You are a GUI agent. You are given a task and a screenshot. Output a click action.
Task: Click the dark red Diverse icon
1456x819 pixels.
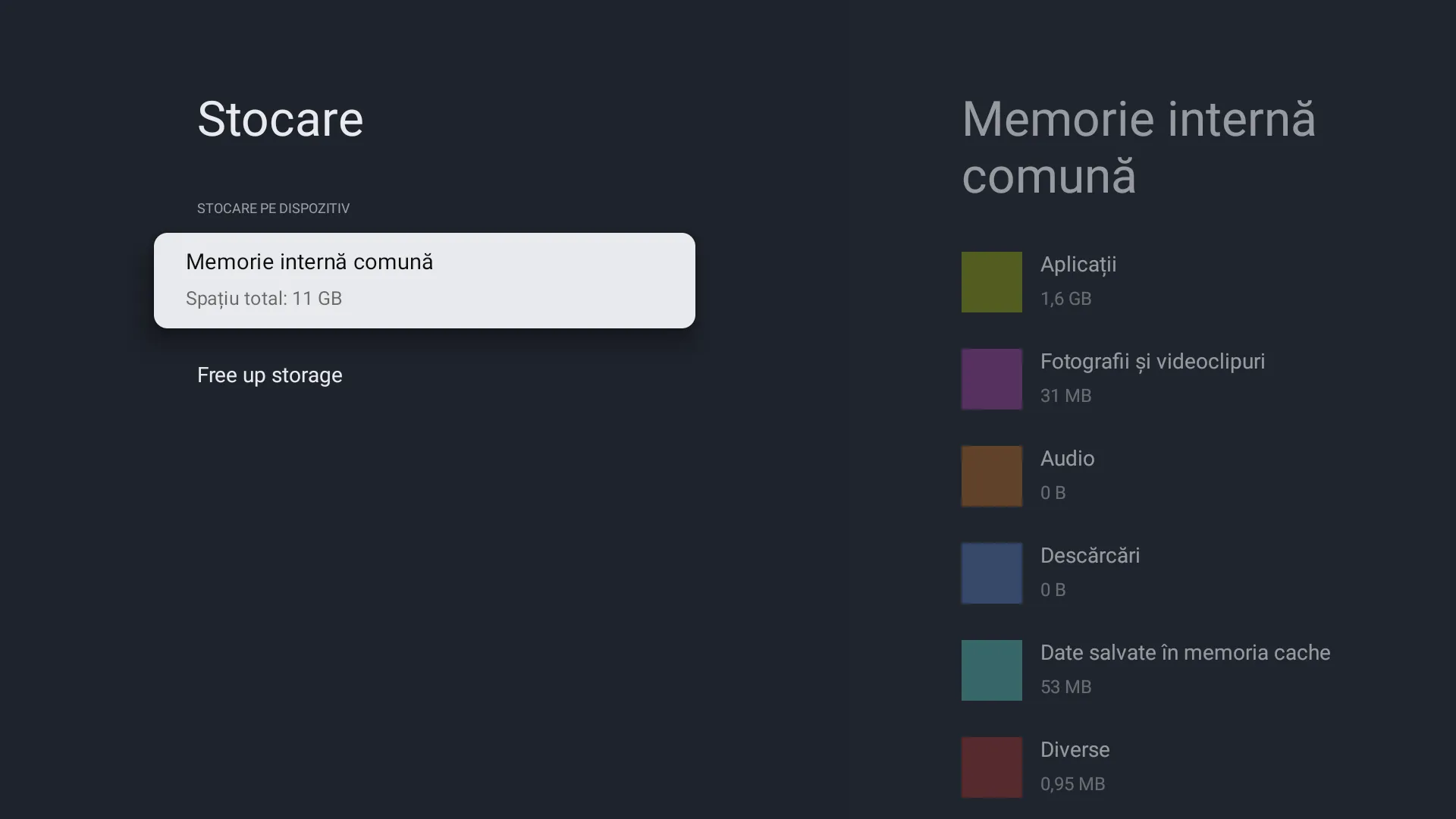tap(990, 767)
